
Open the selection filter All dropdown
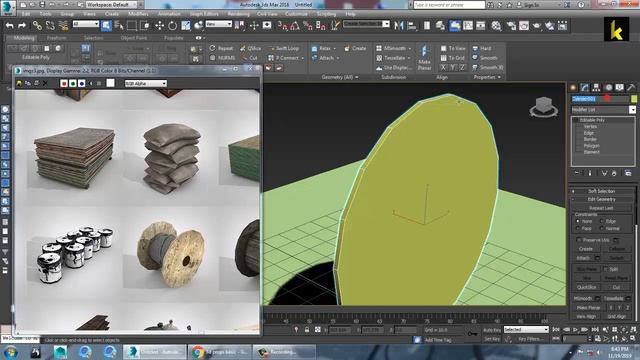pyautogui.click(x=86, y=24)
